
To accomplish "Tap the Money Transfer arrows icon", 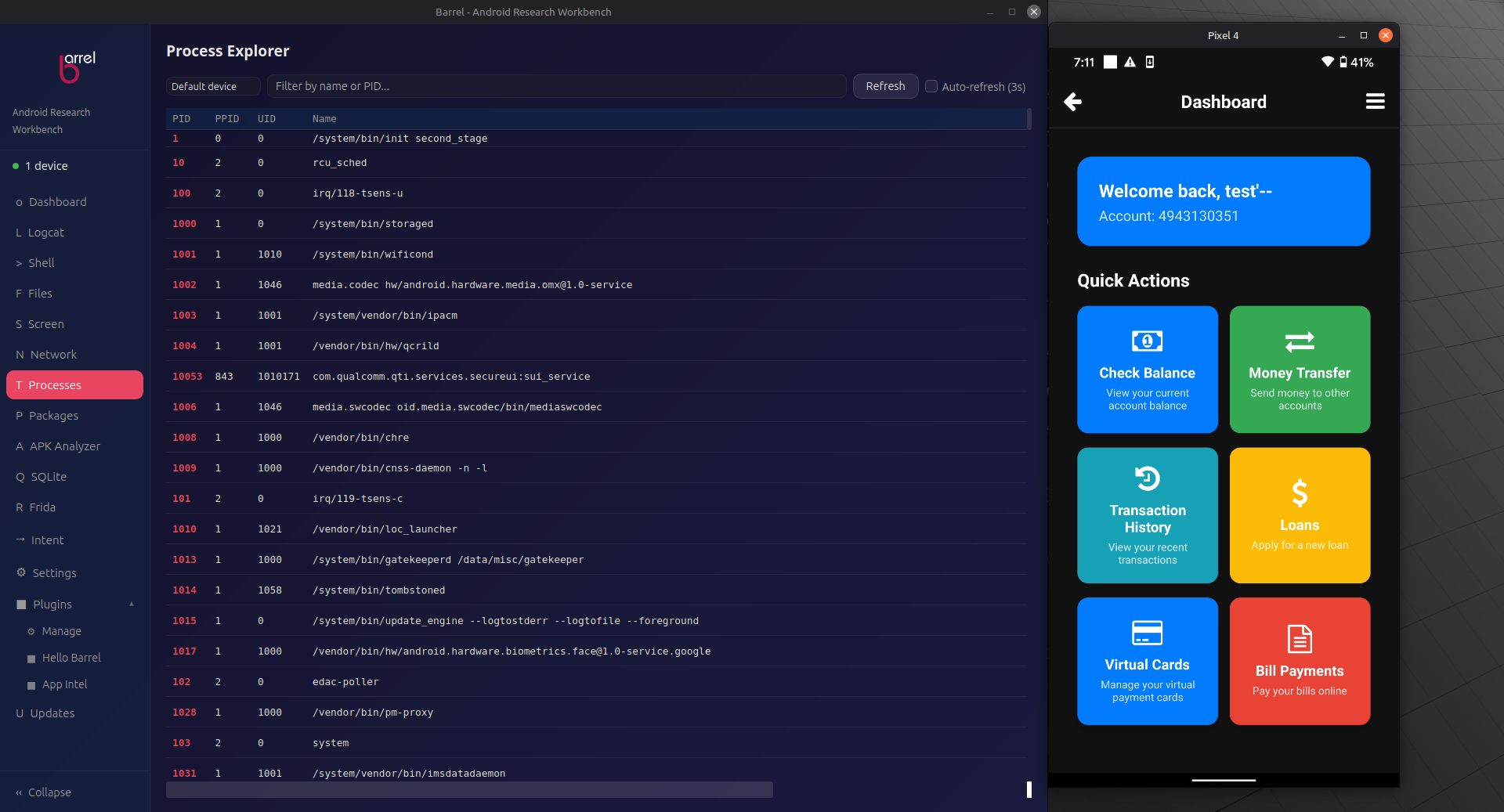I will click(1300, 342).
